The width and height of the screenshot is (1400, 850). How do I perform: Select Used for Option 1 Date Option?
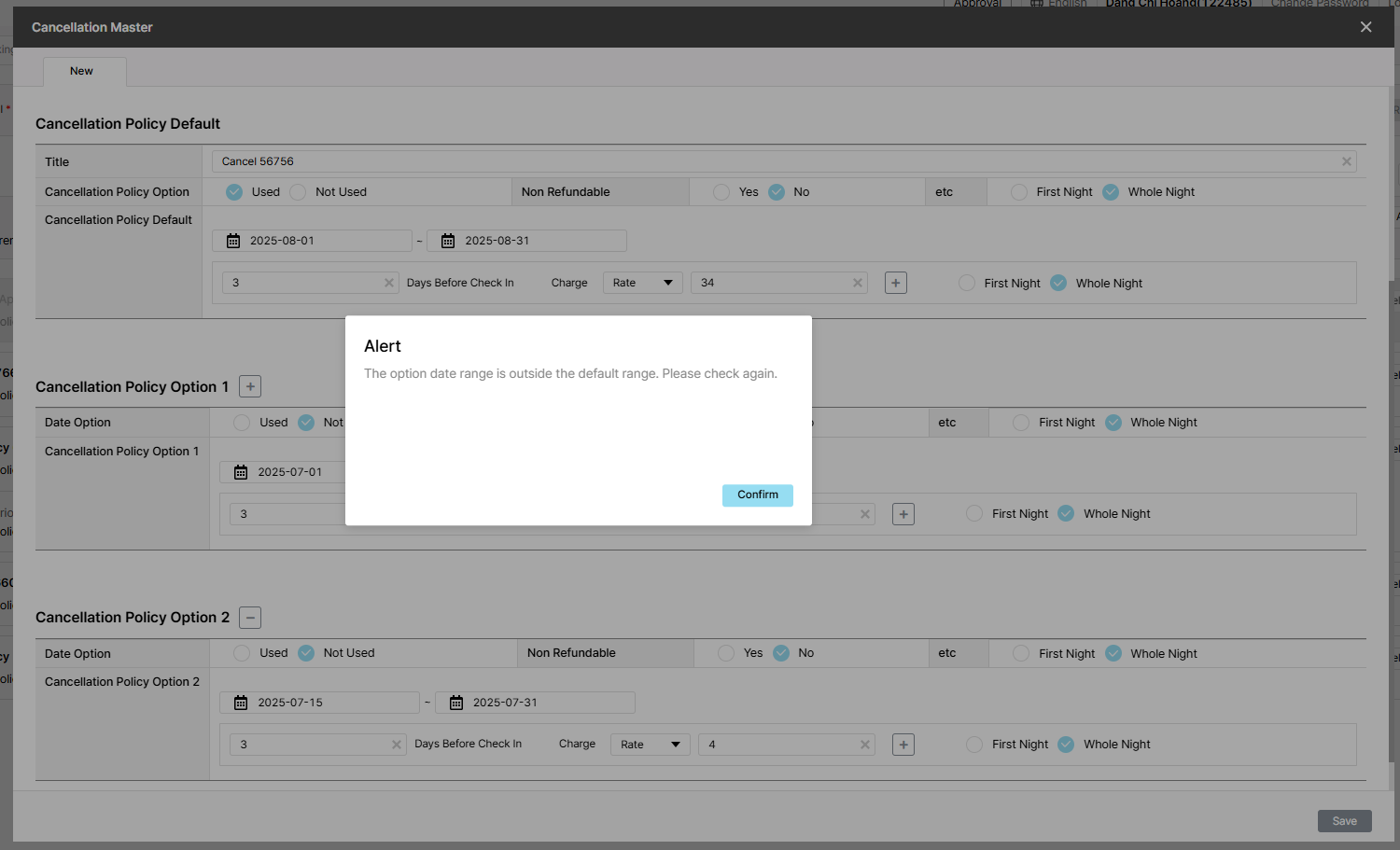(x=242, y=423)
